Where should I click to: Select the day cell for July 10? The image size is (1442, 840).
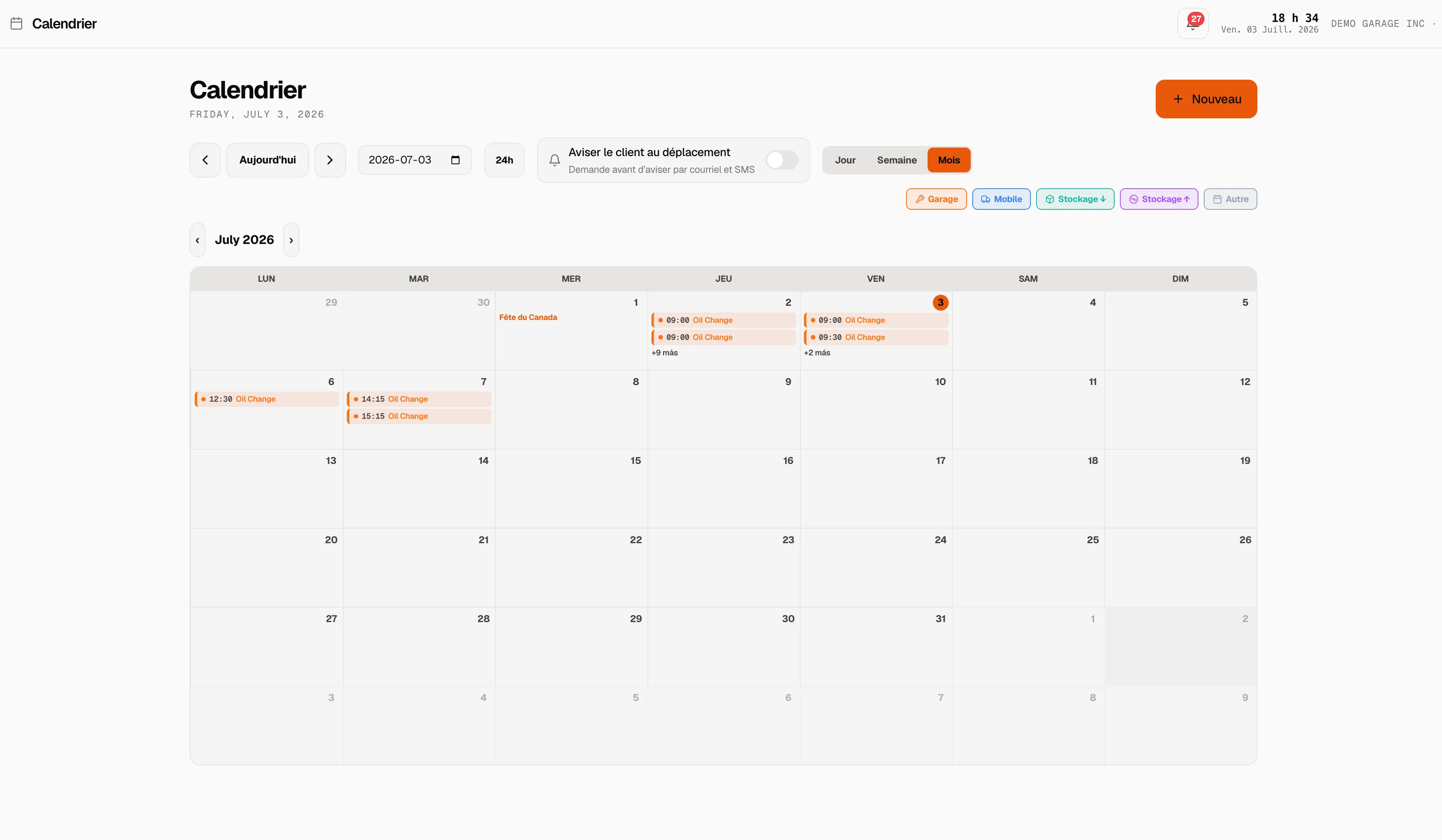coord(876,410)
